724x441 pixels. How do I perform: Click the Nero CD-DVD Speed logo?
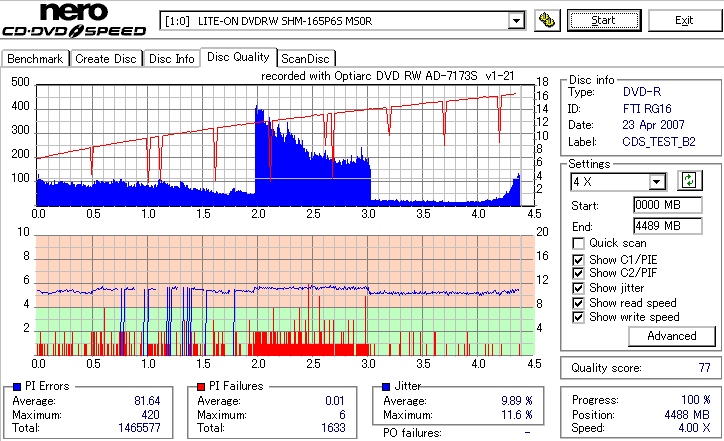(x=74, y=20)
